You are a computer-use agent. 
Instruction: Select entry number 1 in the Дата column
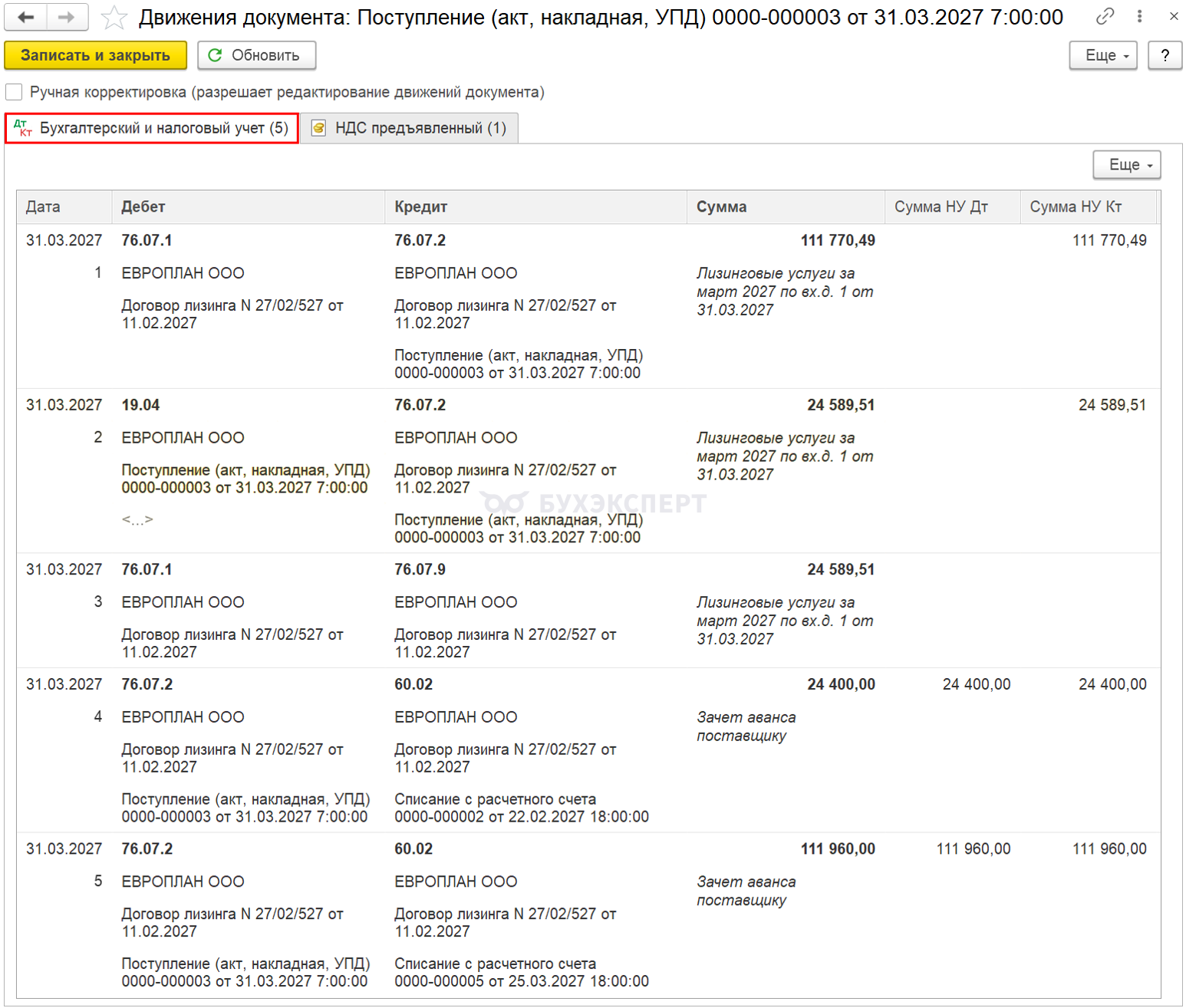[x=98, y=273]
